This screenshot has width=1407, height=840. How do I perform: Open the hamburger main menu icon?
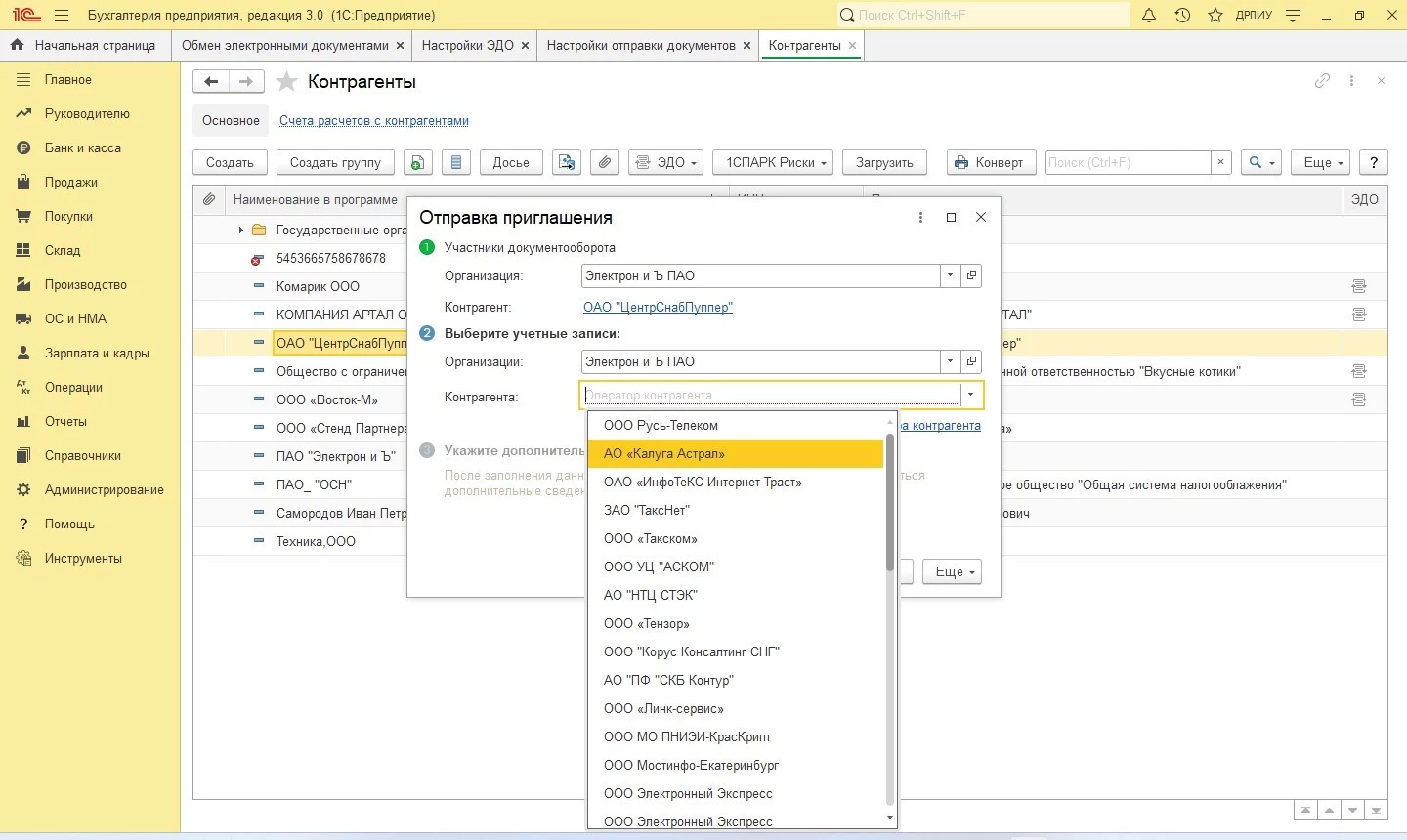62,15
